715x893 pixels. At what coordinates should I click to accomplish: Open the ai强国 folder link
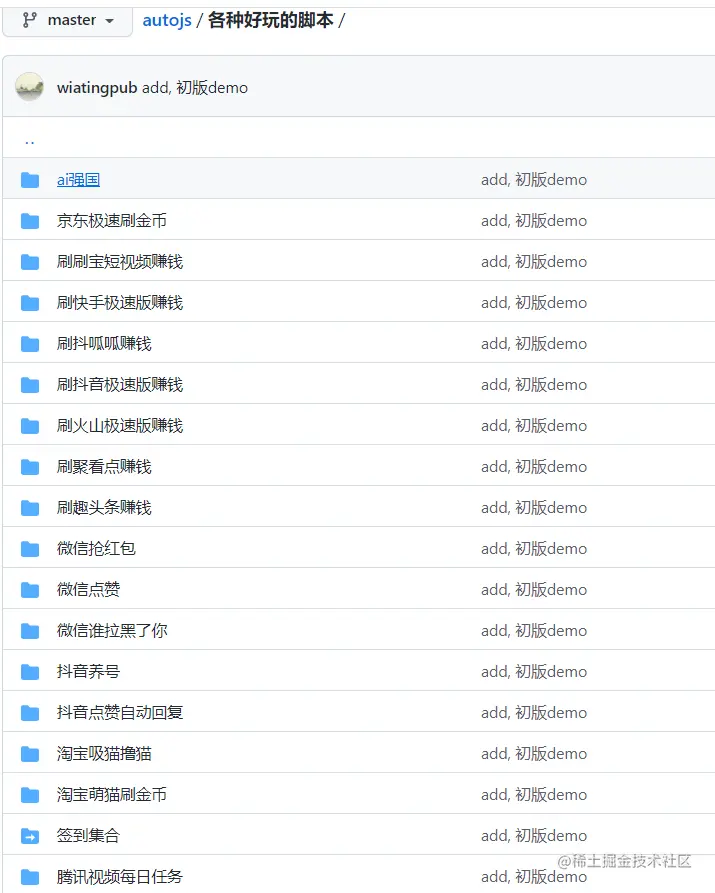(79, 180)
